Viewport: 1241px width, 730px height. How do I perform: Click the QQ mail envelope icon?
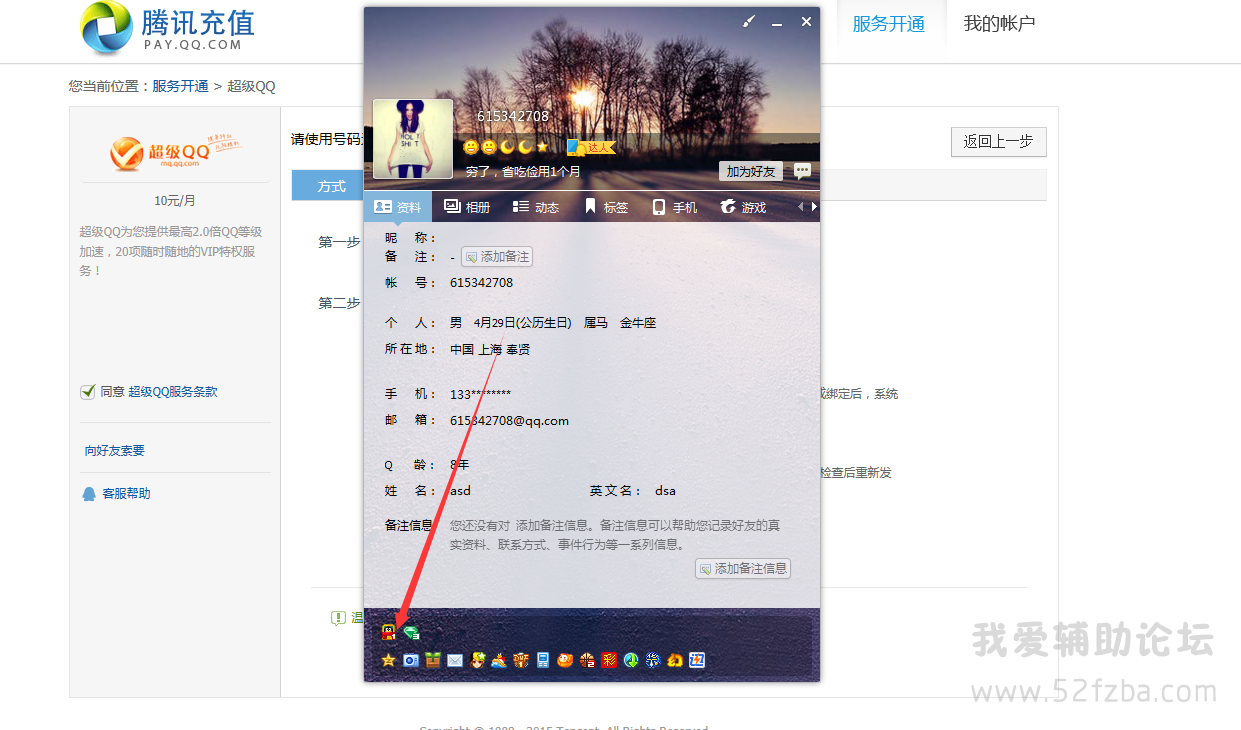coord(455,660)
